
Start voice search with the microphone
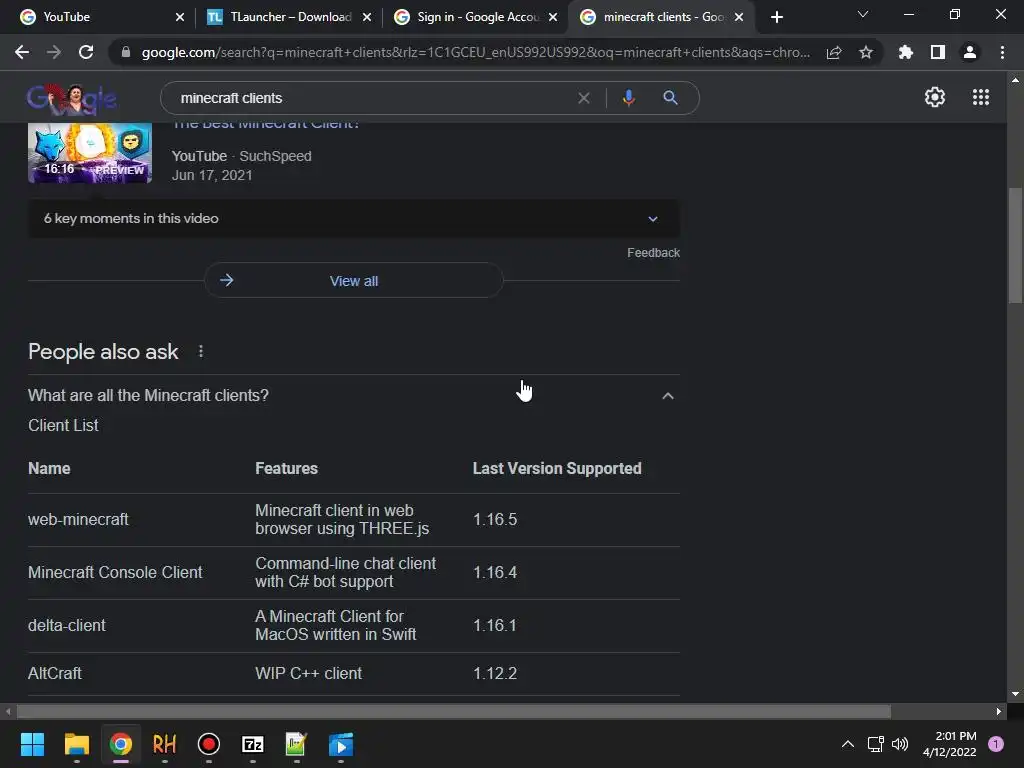click(x=628, y=98)
